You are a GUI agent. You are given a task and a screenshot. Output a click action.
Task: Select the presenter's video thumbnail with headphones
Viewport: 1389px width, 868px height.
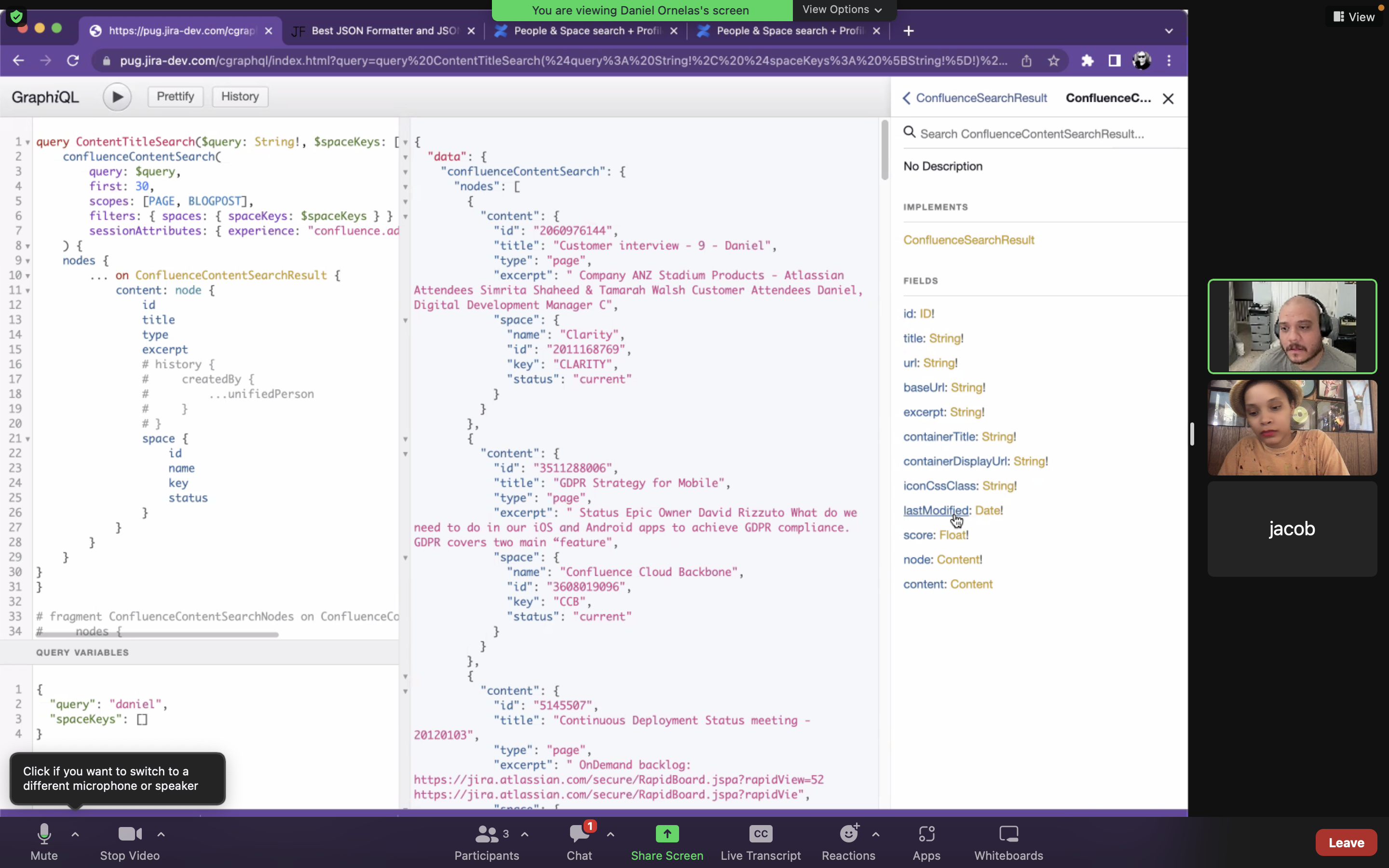click(x=1292, y=326)
